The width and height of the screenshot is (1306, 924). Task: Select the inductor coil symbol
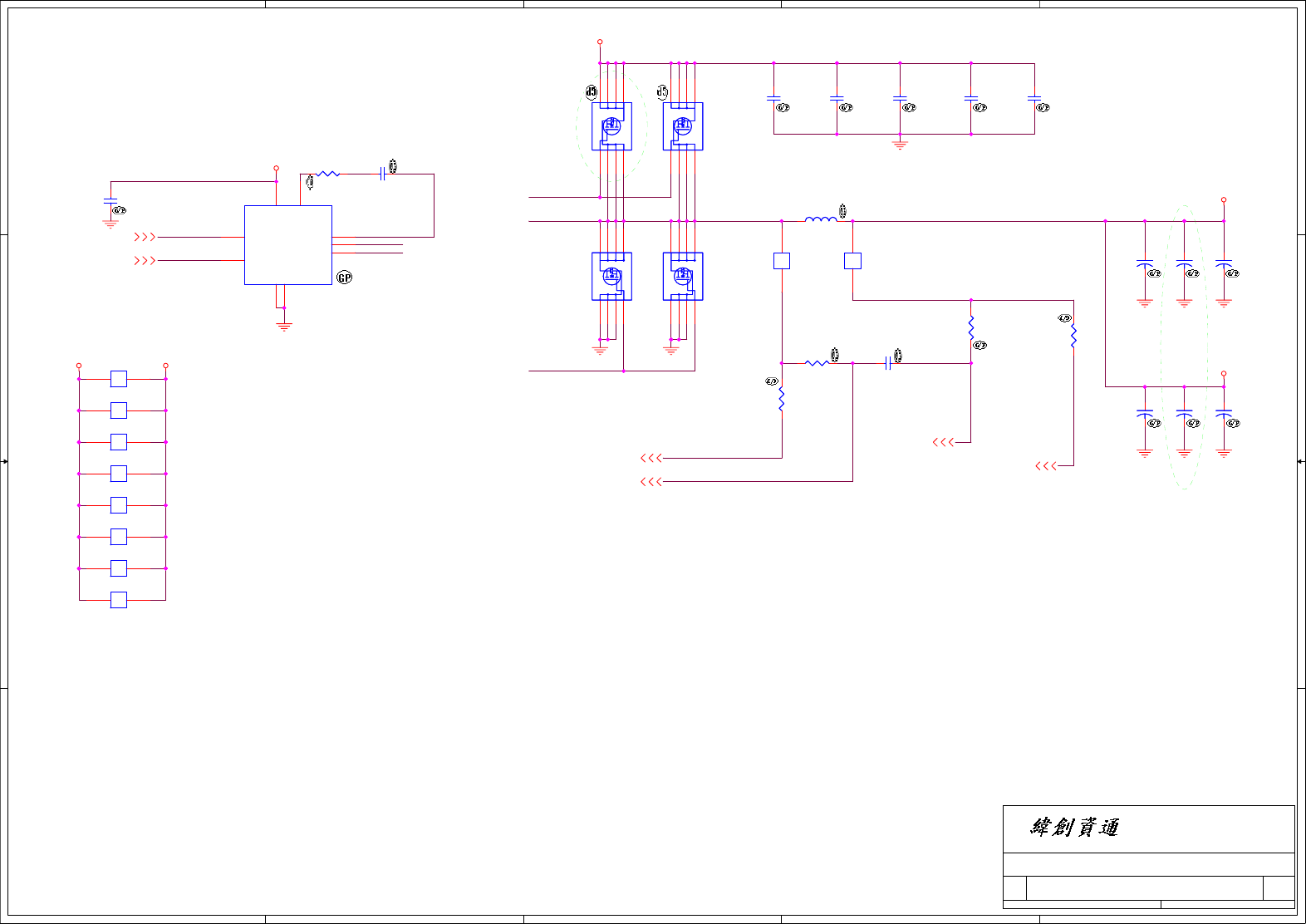[821, 219]
